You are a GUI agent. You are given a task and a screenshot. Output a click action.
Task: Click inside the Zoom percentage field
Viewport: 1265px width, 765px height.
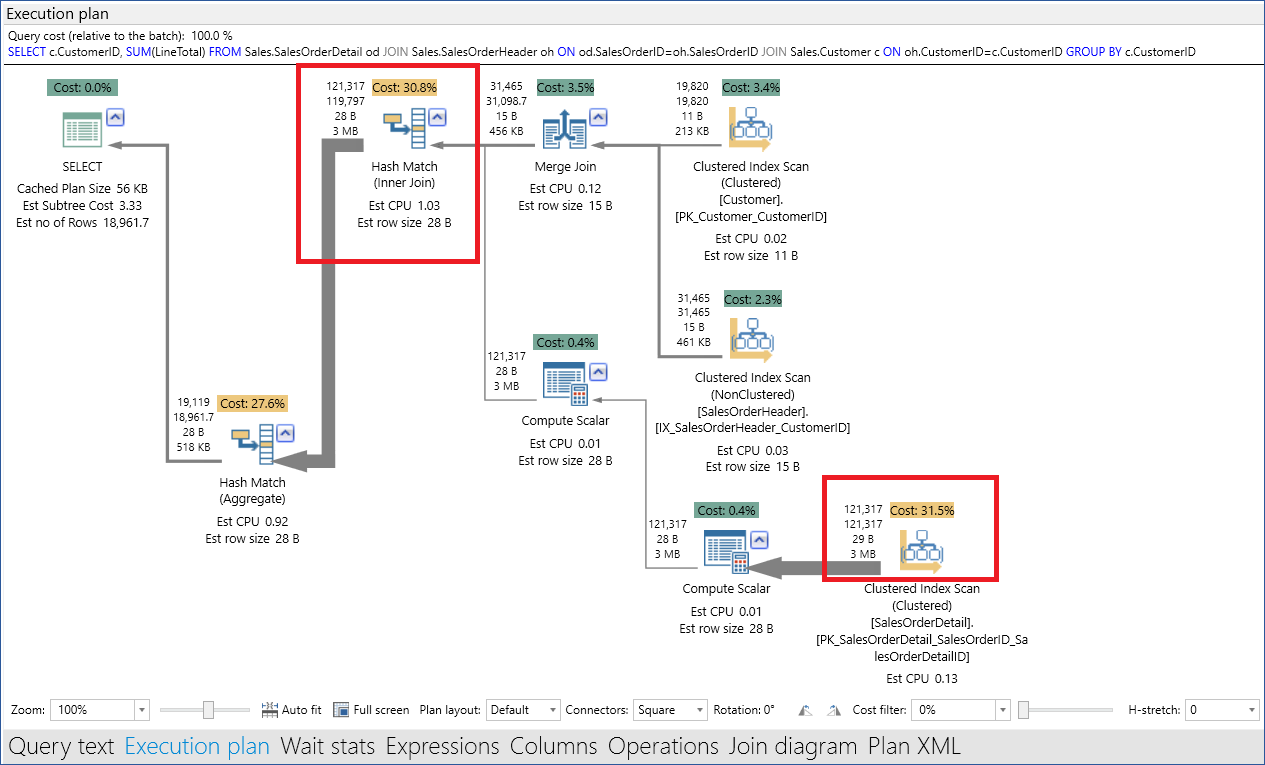(90, 710)
